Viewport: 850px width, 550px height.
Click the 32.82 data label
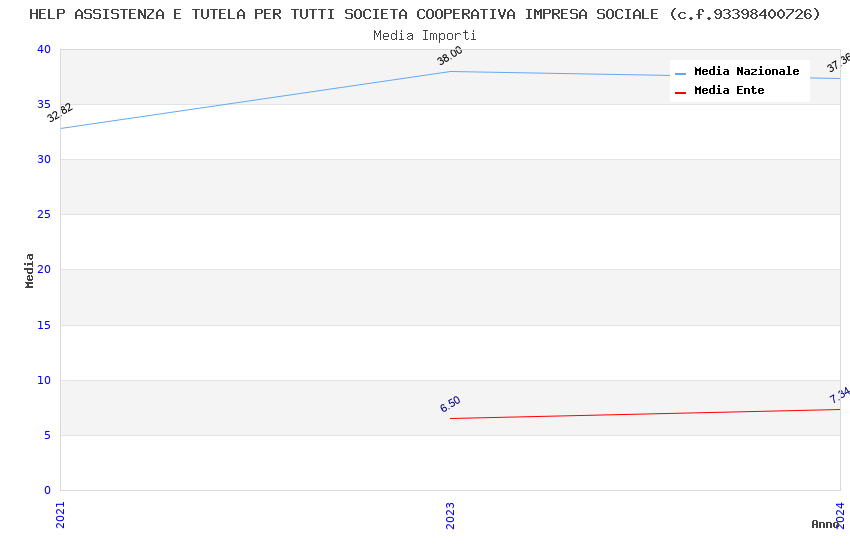coord(60,113)
